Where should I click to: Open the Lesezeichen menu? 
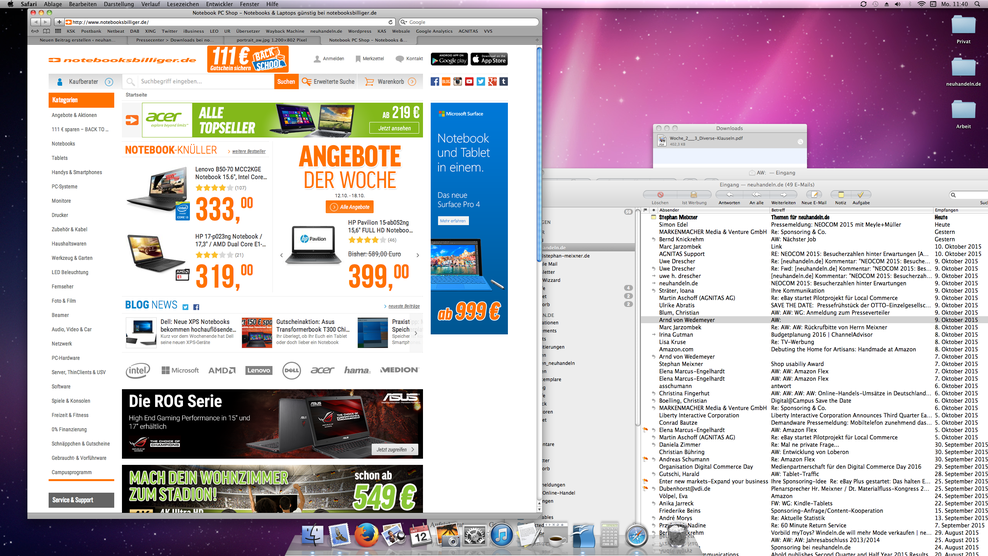click(183, 4)
